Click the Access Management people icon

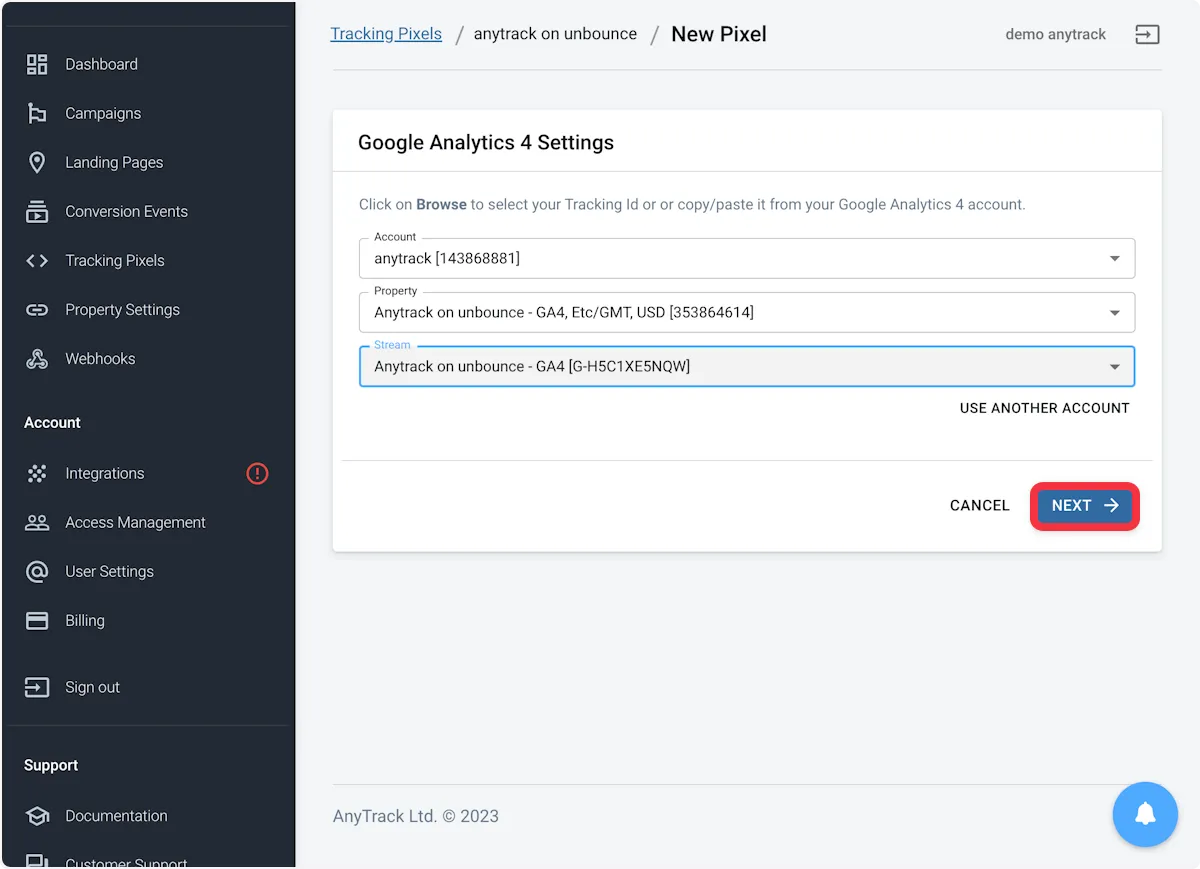pos(37,522)
